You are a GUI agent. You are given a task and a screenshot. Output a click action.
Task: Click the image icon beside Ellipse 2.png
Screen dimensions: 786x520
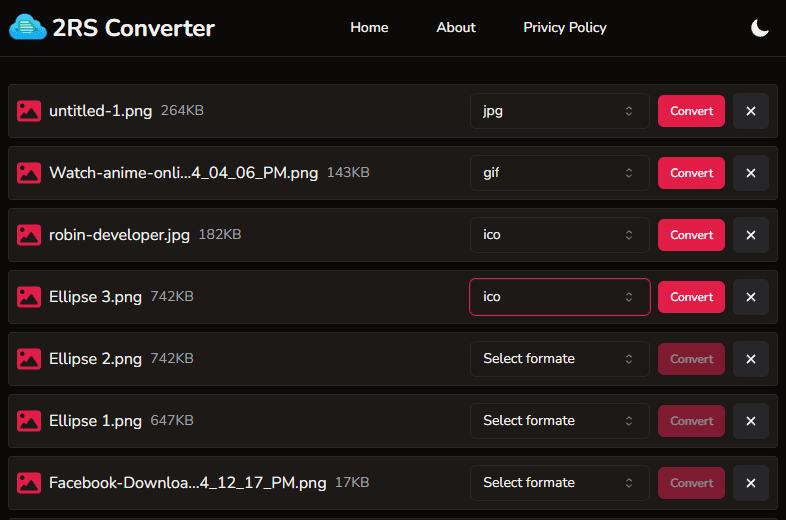(29, 359)
